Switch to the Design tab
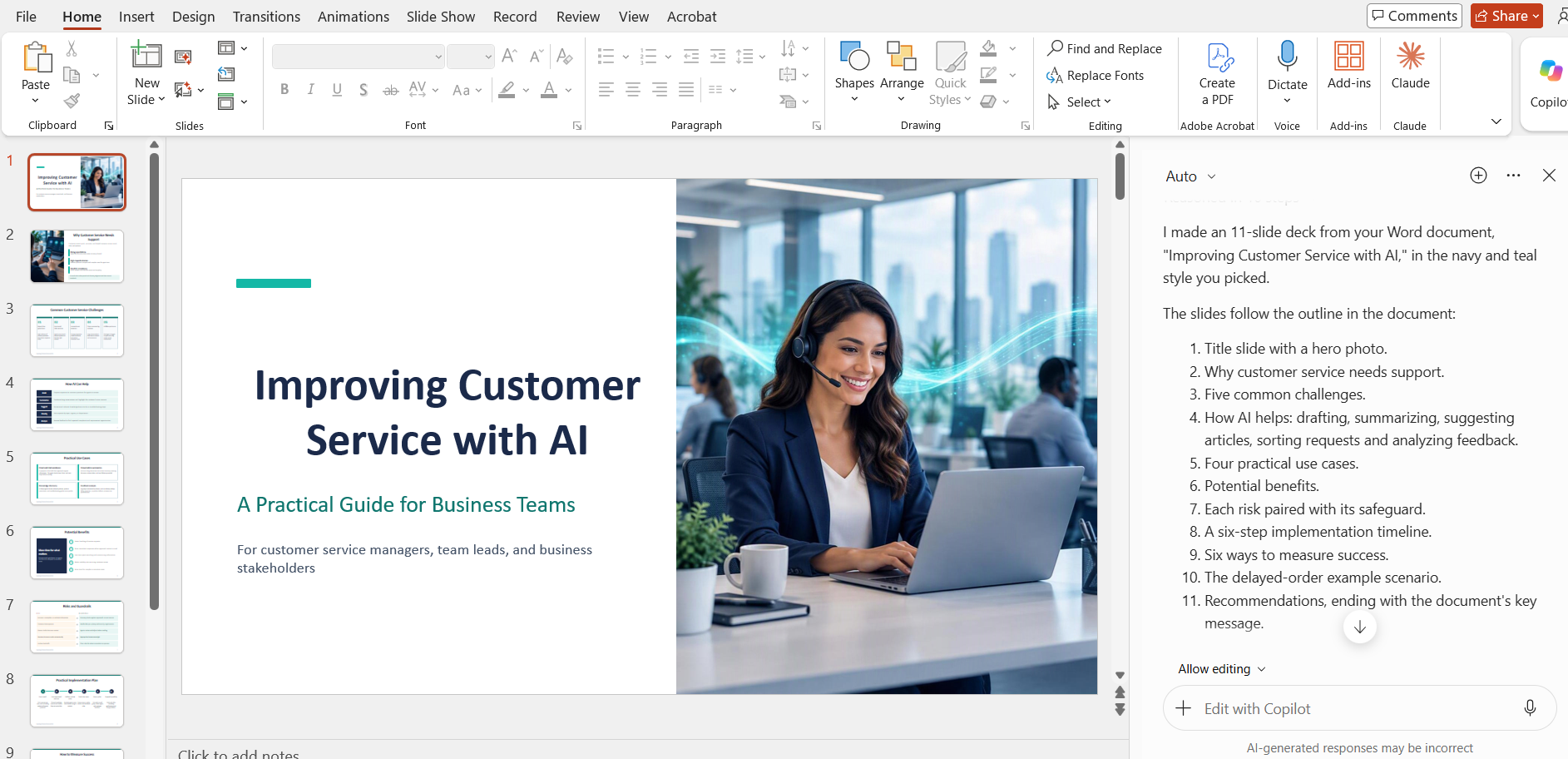Viewport: 1568px width, 759px height. tap(193, 17)
